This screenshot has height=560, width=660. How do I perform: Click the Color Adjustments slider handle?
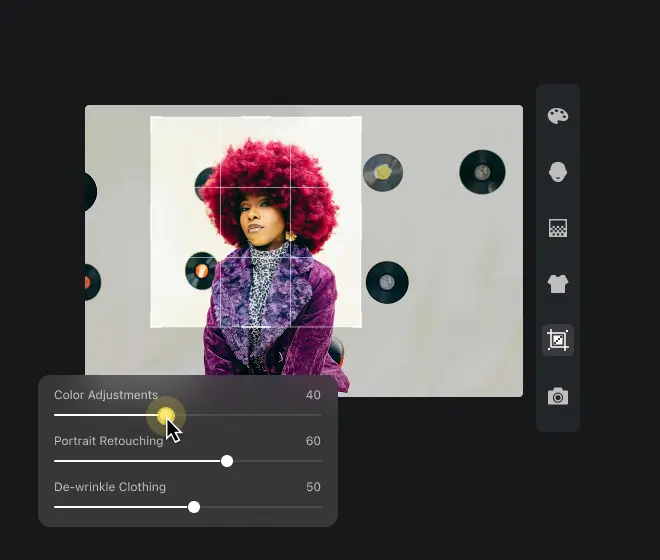(166, 415)
